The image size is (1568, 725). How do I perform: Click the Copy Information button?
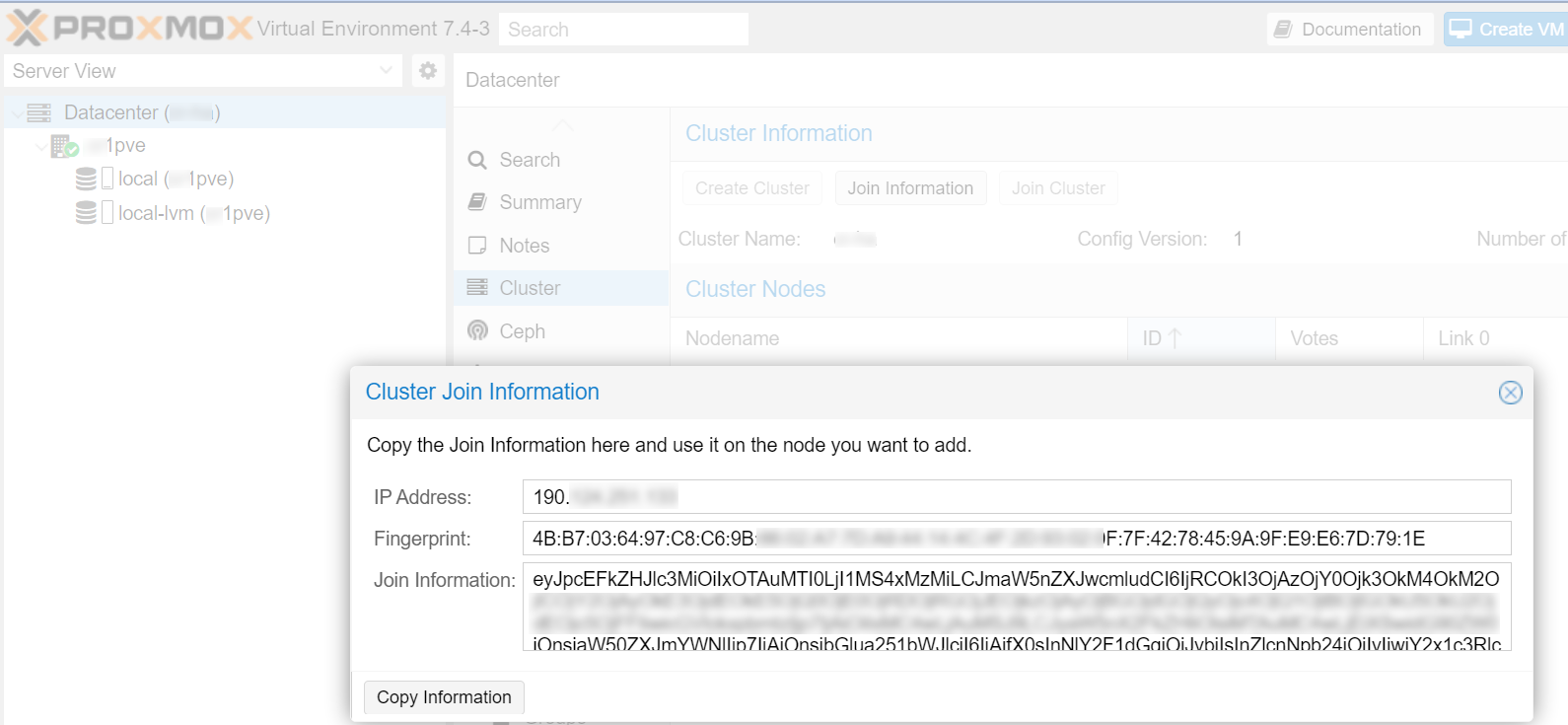point(444,697)
